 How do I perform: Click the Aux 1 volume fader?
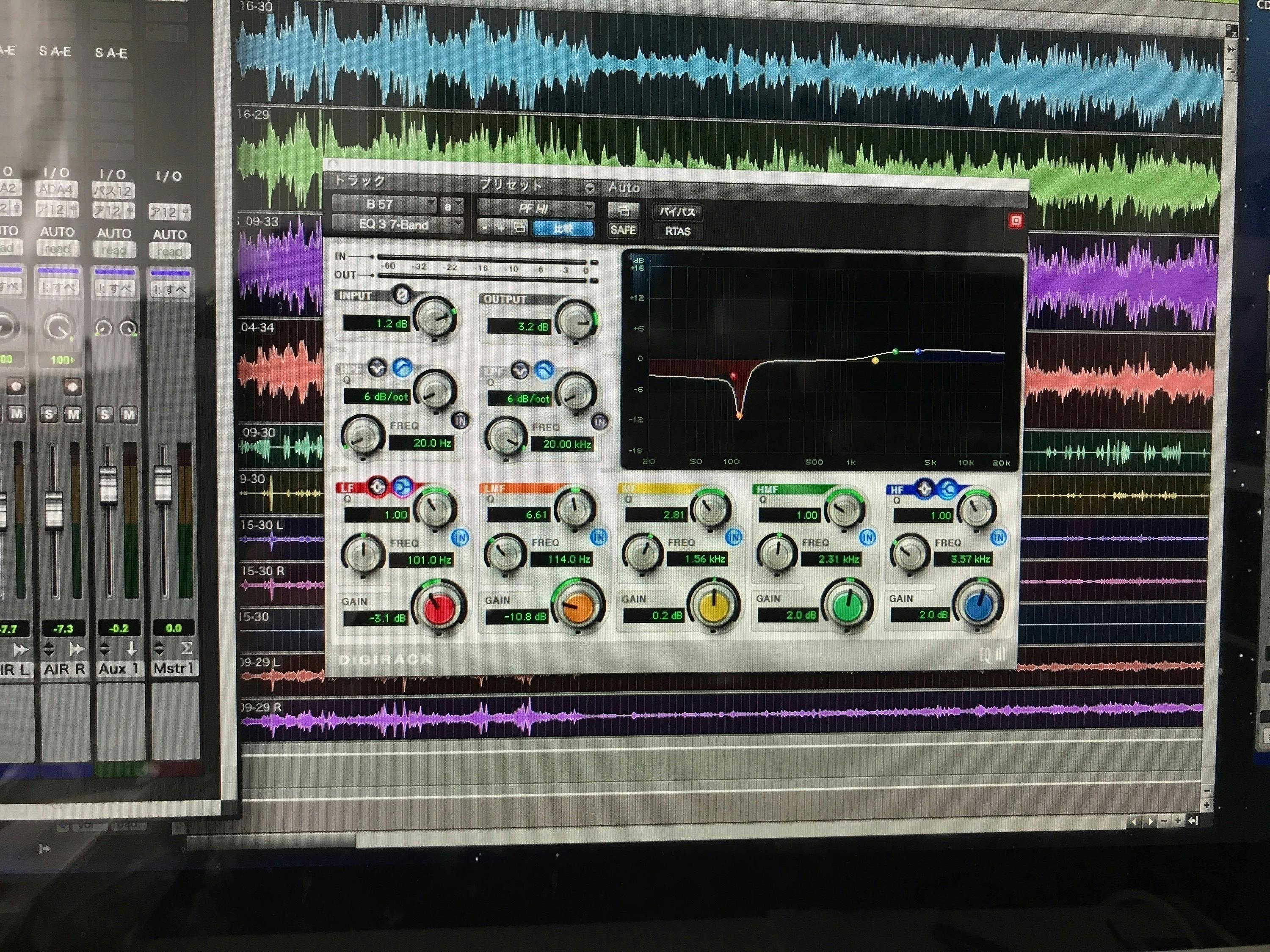pyautogui.click(x=108, y=485)
